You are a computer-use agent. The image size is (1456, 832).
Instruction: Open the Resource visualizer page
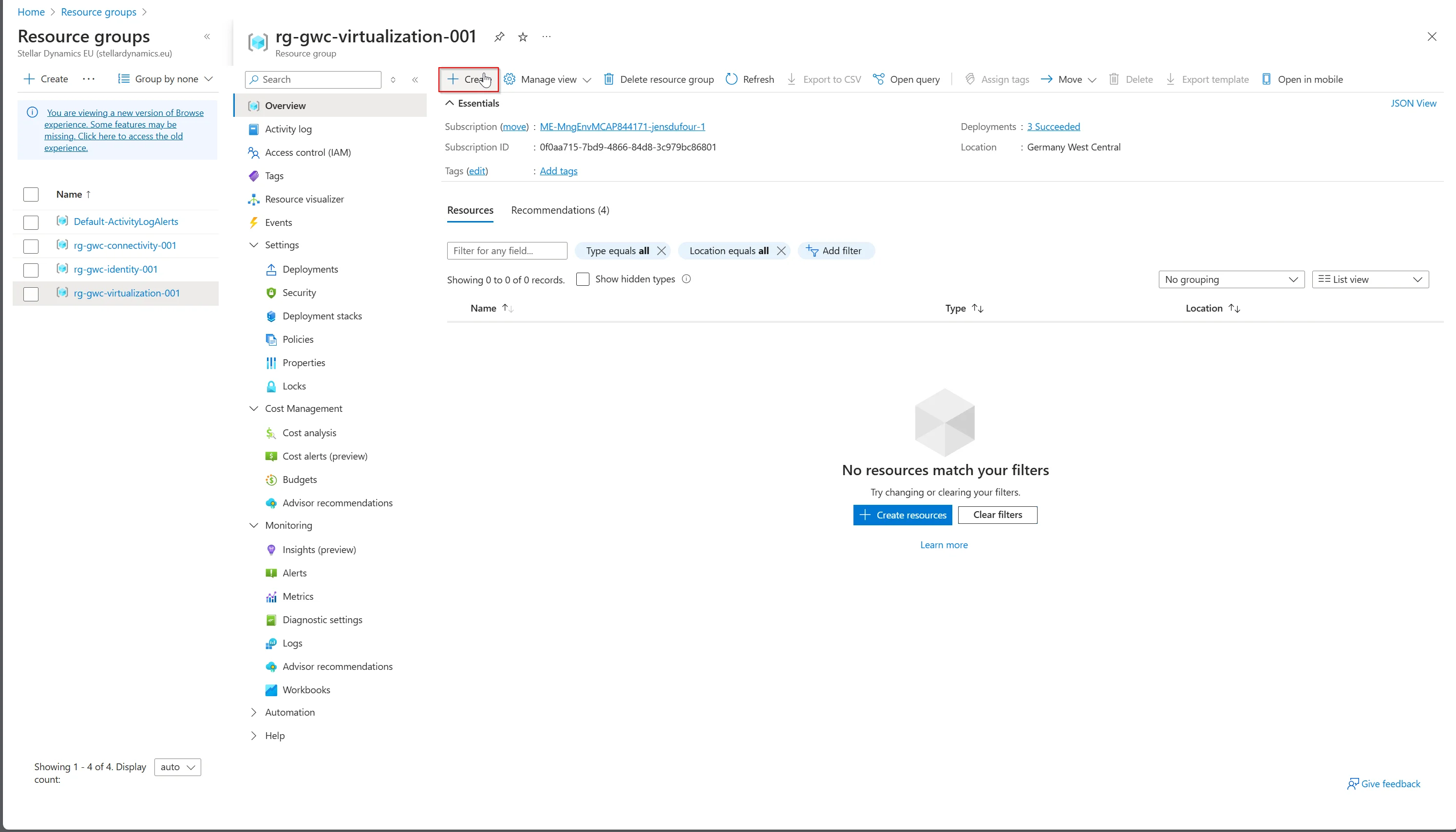coord(304,199)
